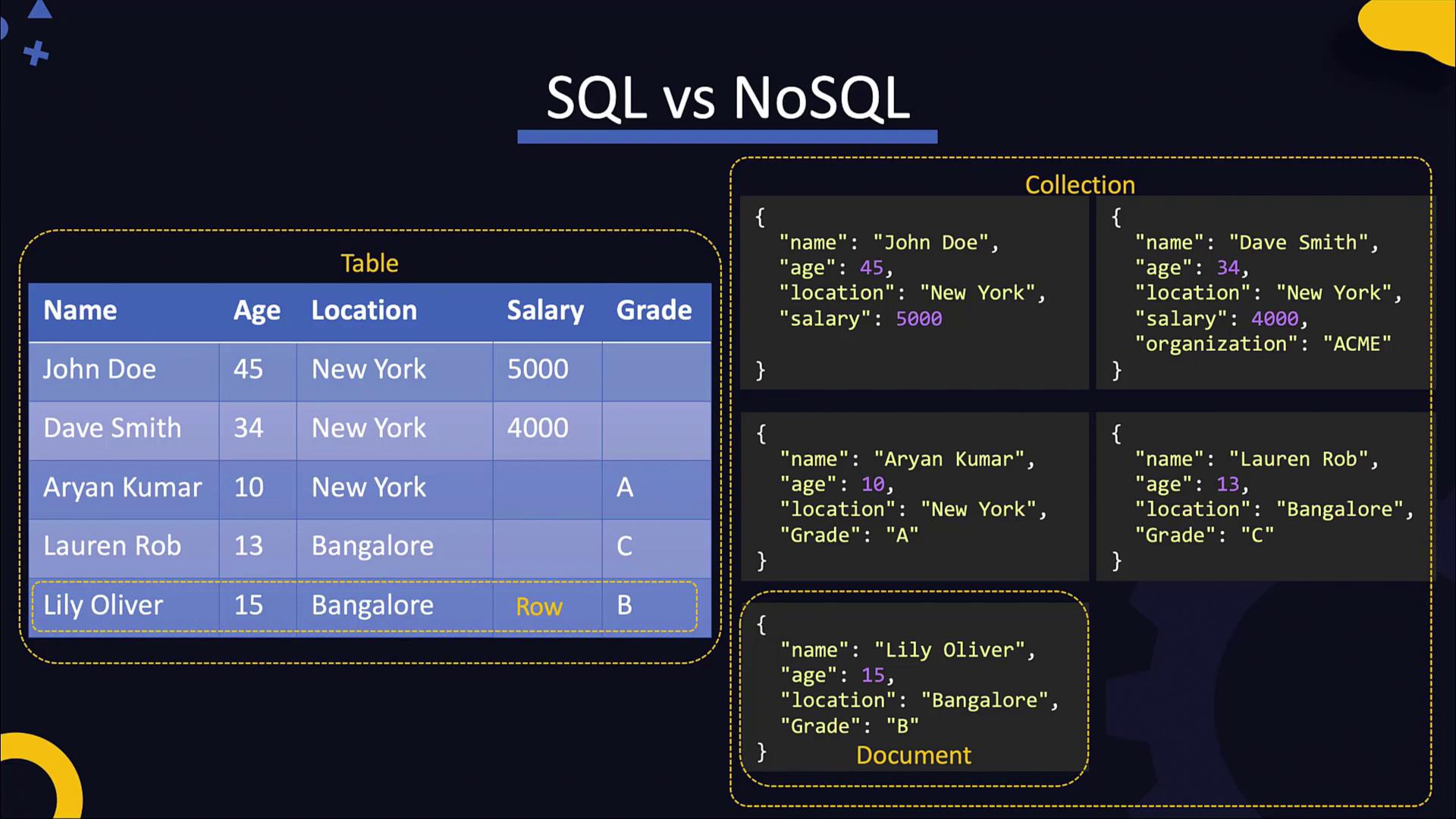Click the yellow Row label
The height and width of the screenshot is (819, 1456).
tap(538, 607)
